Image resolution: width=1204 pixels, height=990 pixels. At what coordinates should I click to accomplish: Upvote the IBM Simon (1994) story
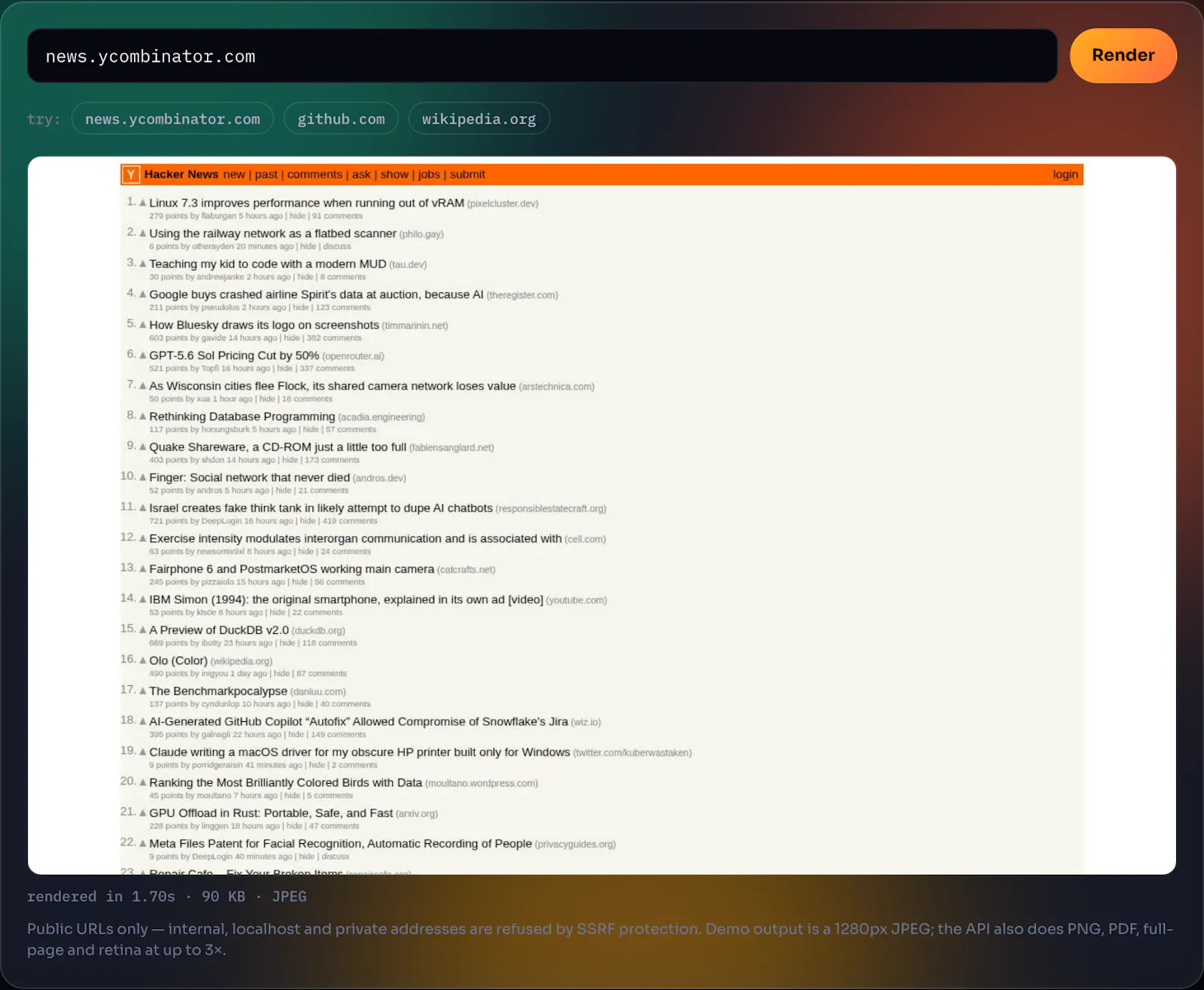click(142, 599)
